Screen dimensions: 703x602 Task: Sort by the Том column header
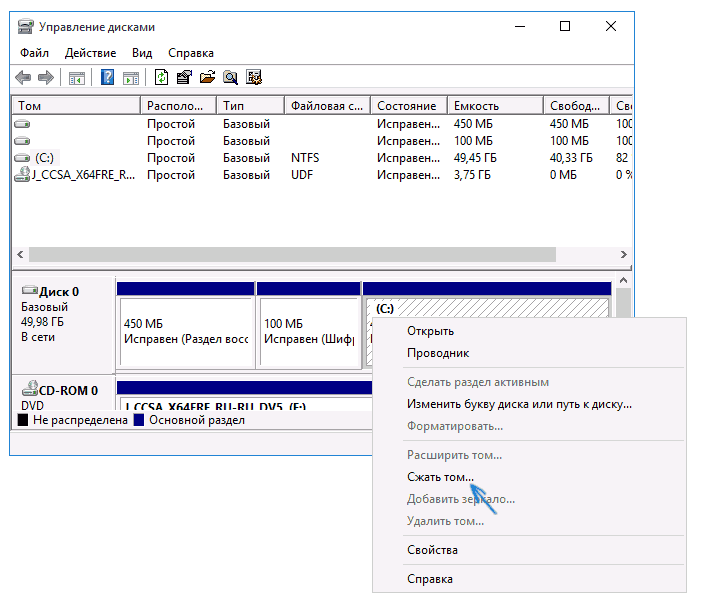[76, 106]
